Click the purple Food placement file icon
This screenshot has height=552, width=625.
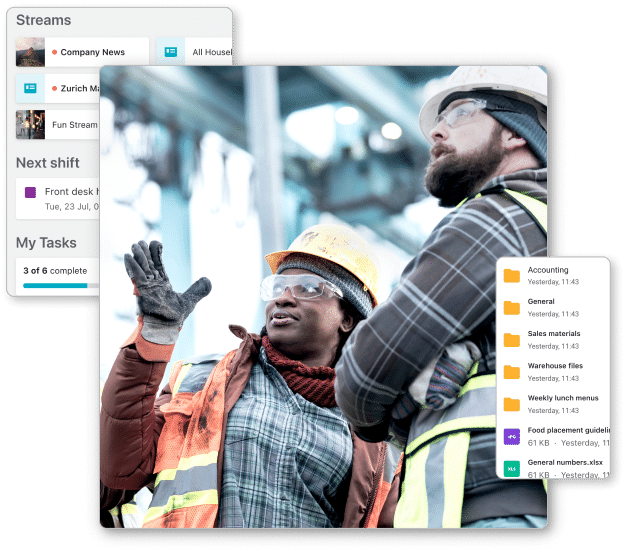pos(512,436)
